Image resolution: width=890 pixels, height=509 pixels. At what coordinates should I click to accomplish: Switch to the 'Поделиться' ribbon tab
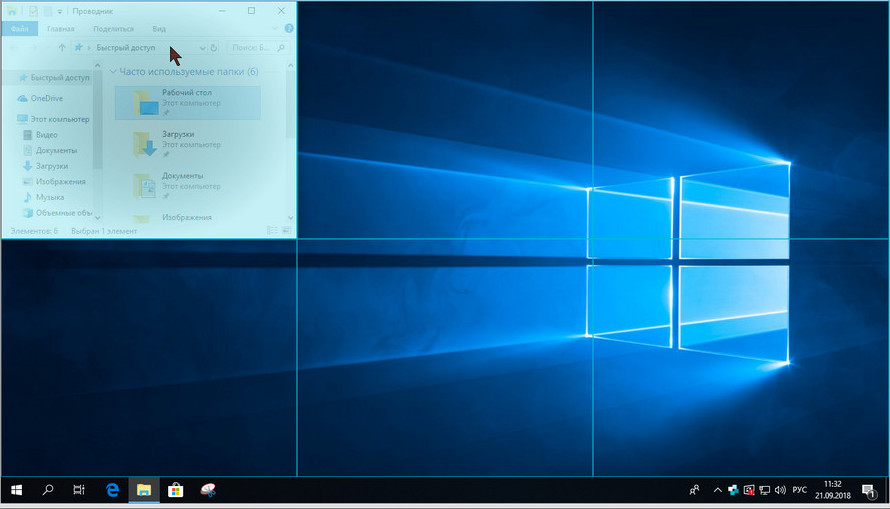tap(113, 29)
